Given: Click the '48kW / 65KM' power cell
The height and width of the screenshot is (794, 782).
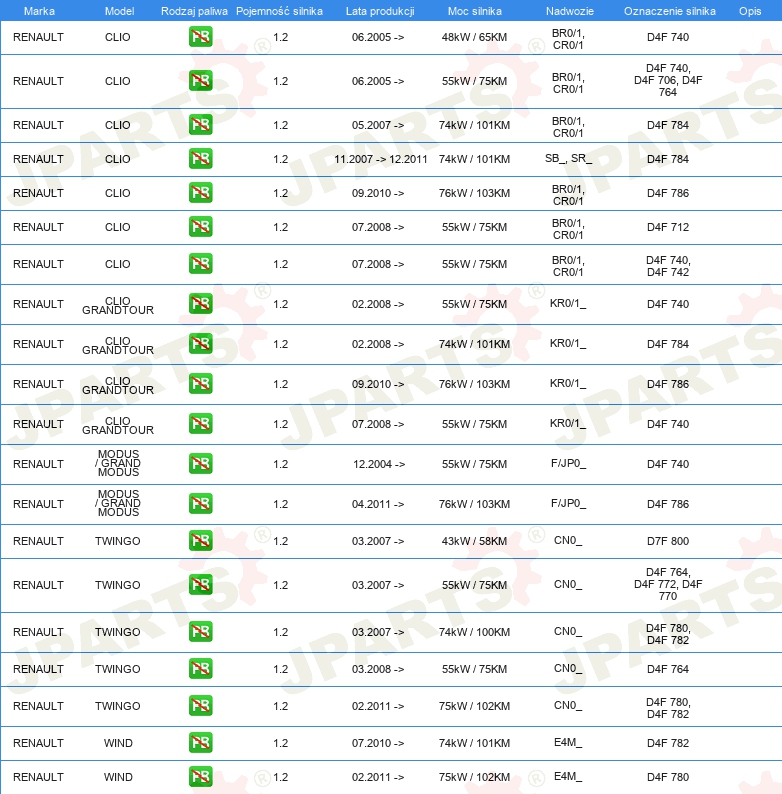Looking at the screenshot, I should [474, 37].
